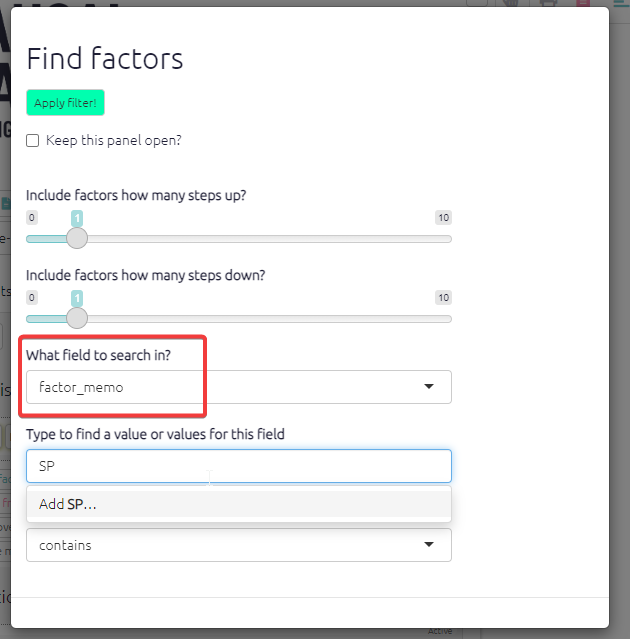The image size is (630, 639).
Task: Click the steps down slider handle
Action: [77, 318]
